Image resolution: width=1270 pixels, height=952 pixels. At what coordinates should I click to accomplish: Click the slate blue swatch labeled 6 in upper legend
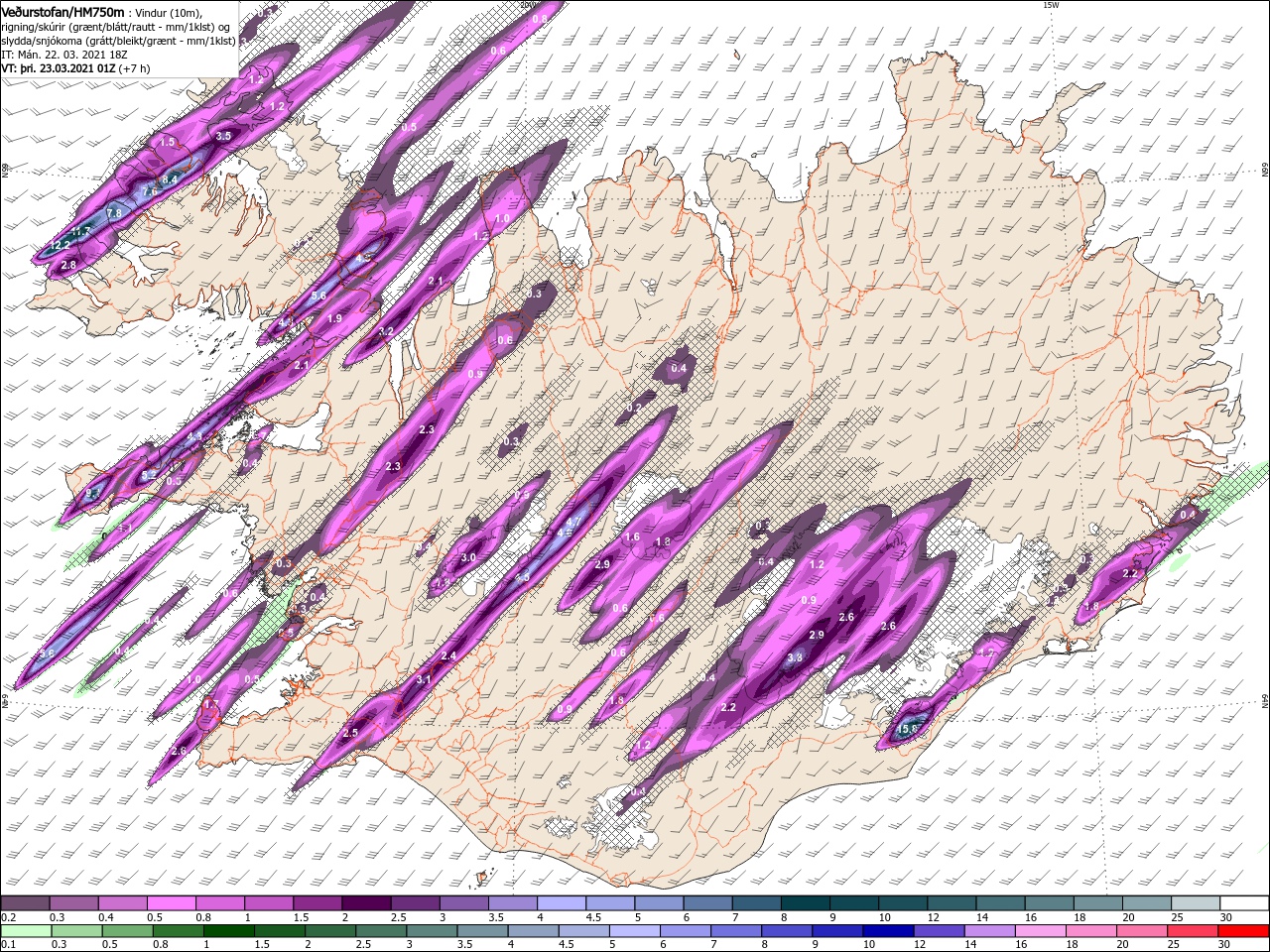coord(705,903)
